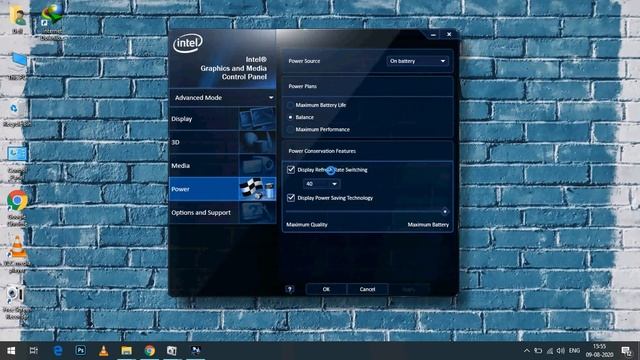Click the Power checkered flag thumbnail
Viewport: 640px width, 360px height.
[257, 189]
